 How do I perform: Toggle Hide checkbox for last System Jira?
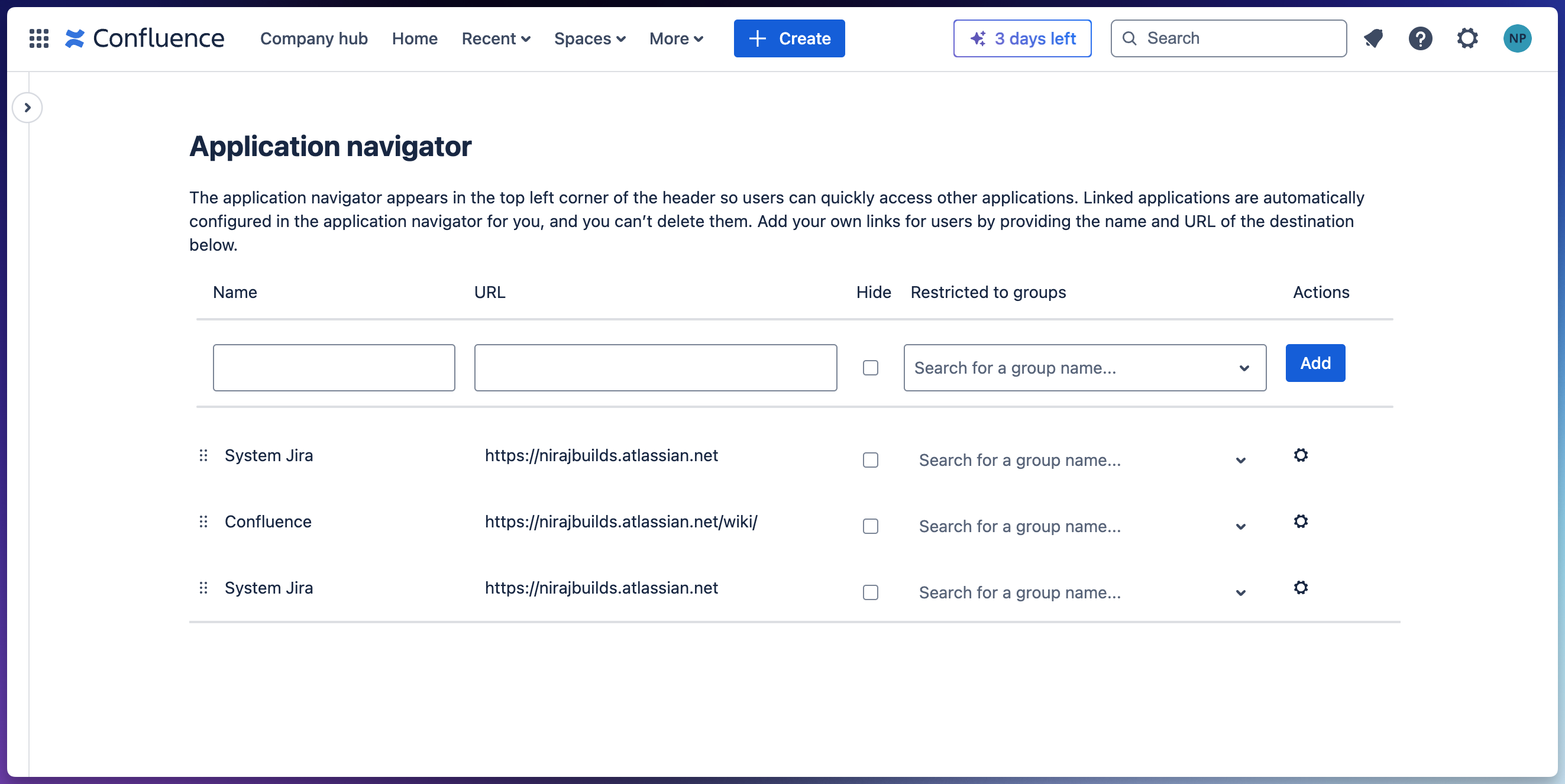click(x=871, y=592)
